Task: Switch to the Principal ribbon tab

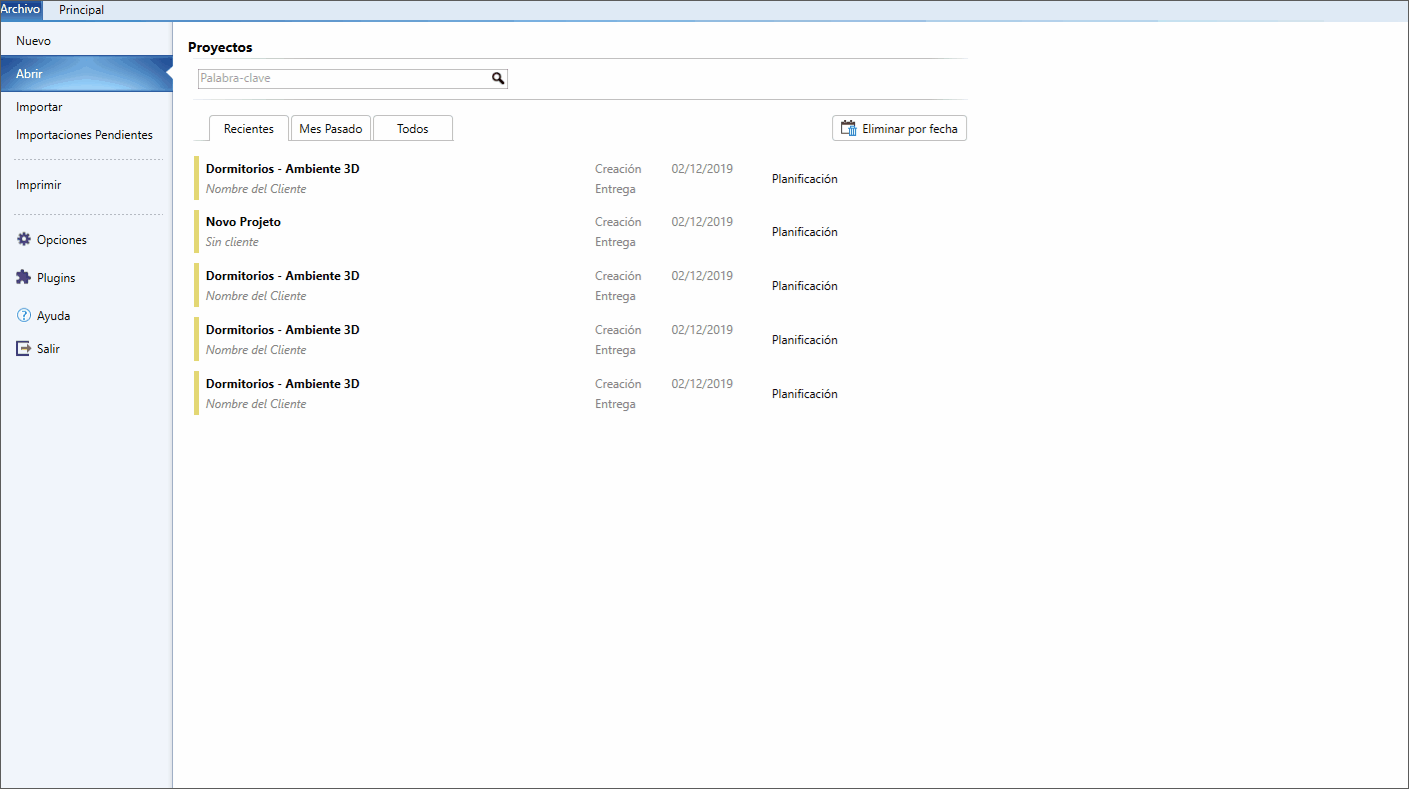Action: point(81,10)
